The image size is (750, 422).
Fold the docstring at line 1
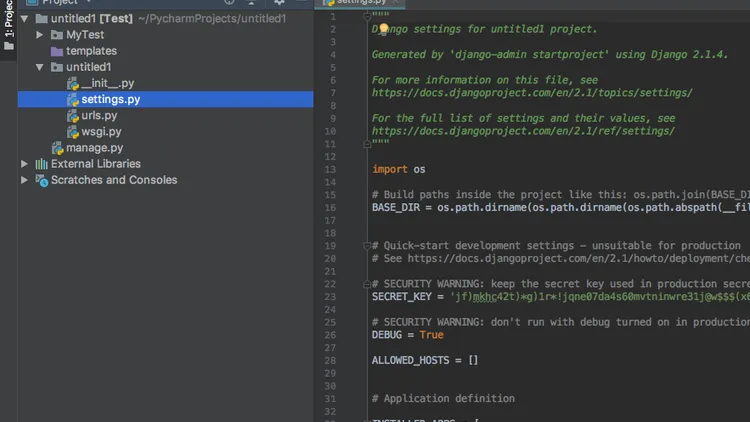[367, 17]
